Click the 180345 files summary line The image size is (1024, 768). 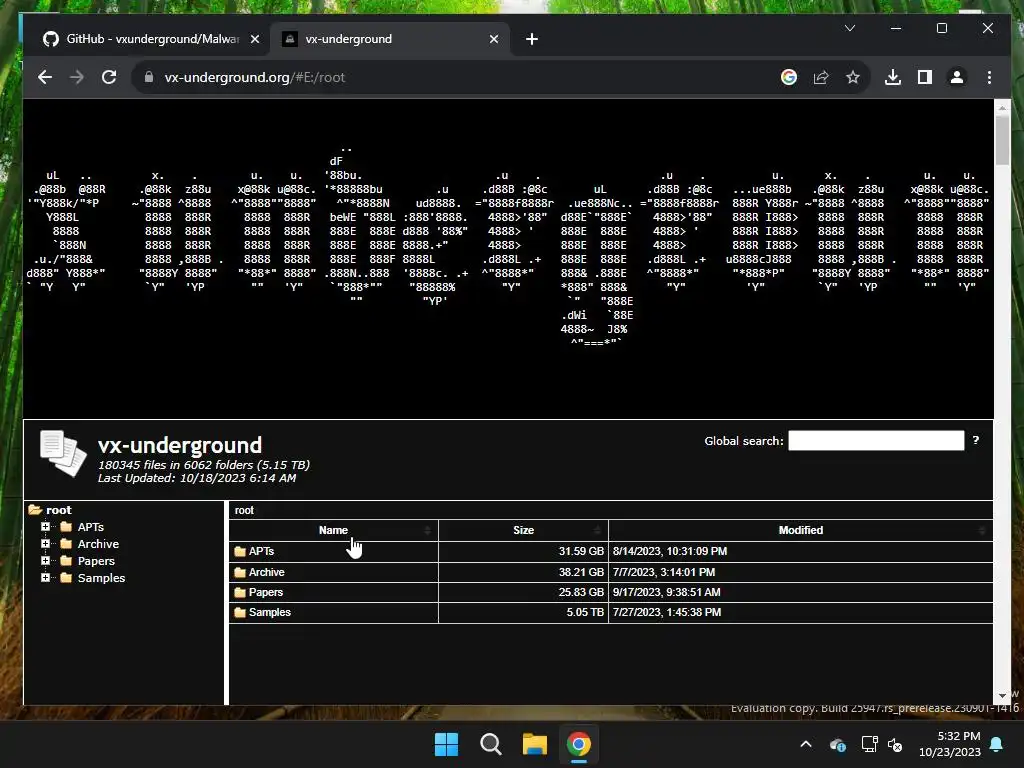coord(204,465)
